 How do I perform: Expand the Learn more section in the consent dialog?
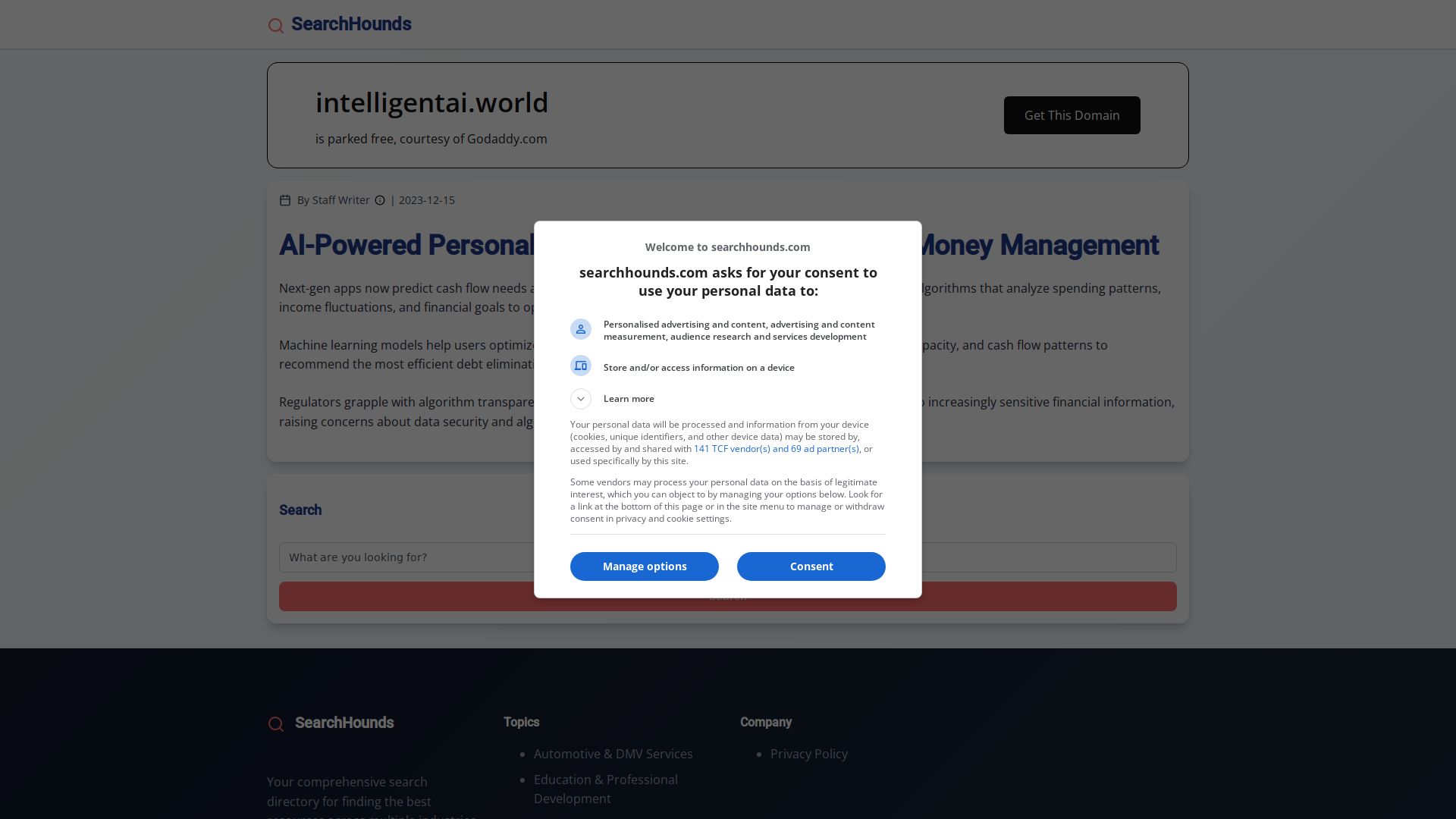click(628, 398)
